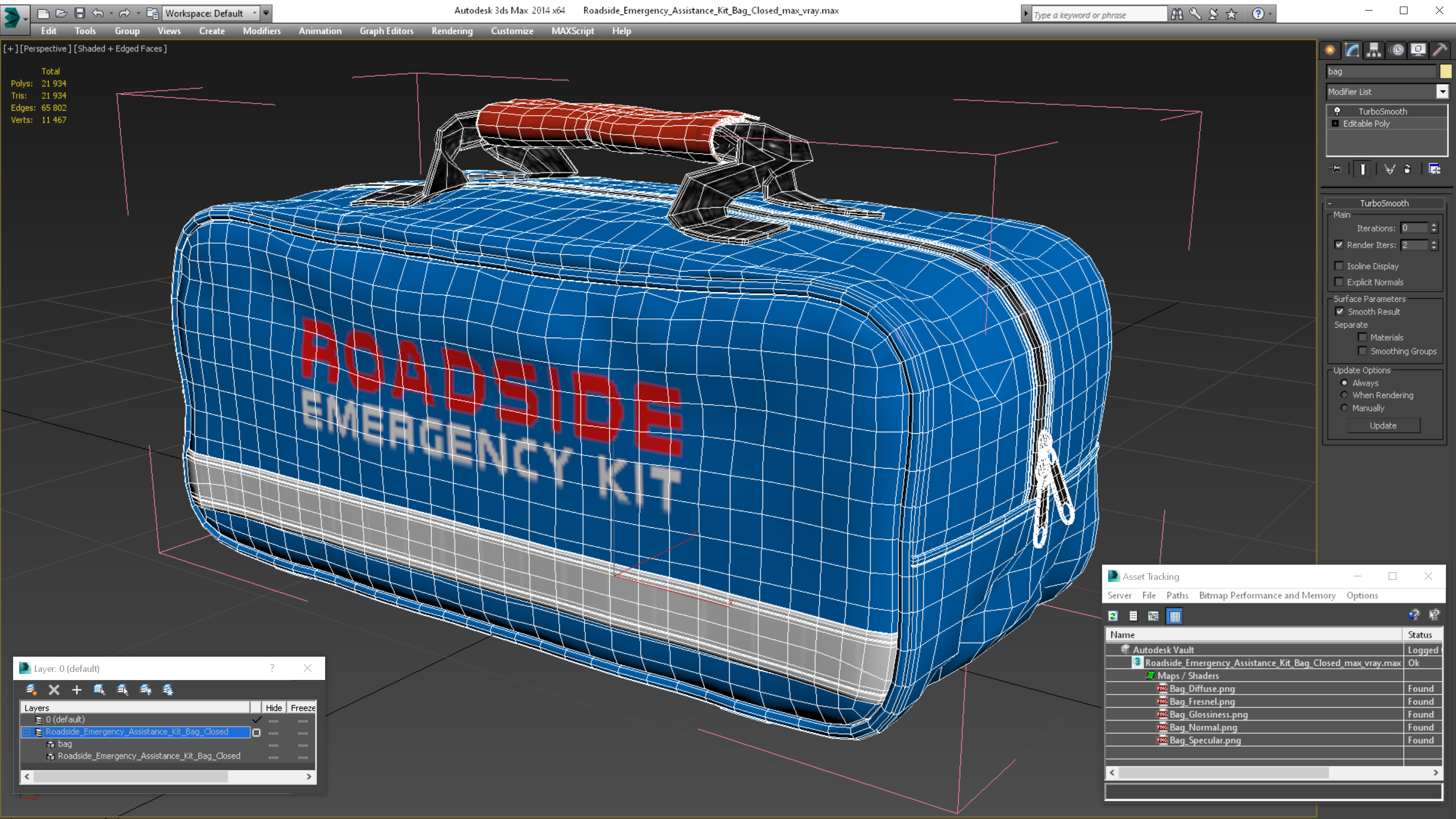Click the Perspective viewport label
Image resolution: width=1456 pixels, height=819 pixels.
pos(46,49)
